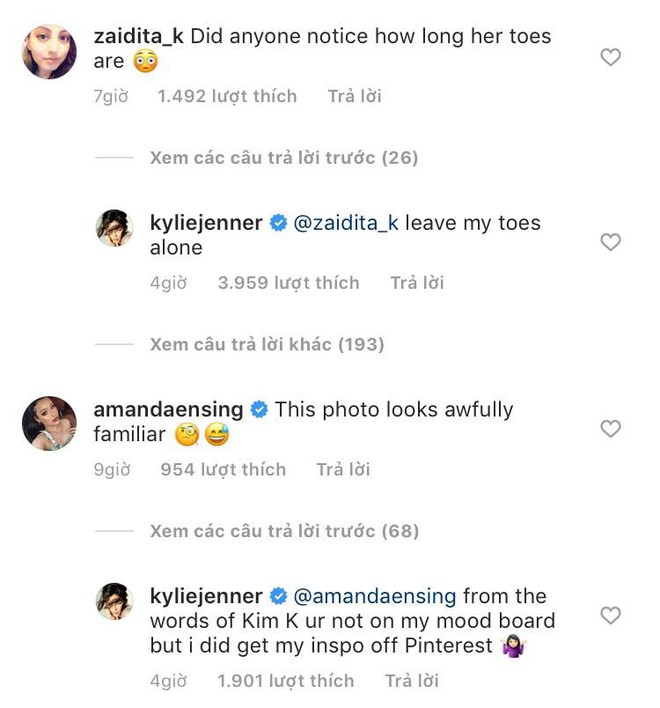Screen dimensions: 660x708
Task: Like amandaensing's 'awfully familiar' comment
Action: 610,429
